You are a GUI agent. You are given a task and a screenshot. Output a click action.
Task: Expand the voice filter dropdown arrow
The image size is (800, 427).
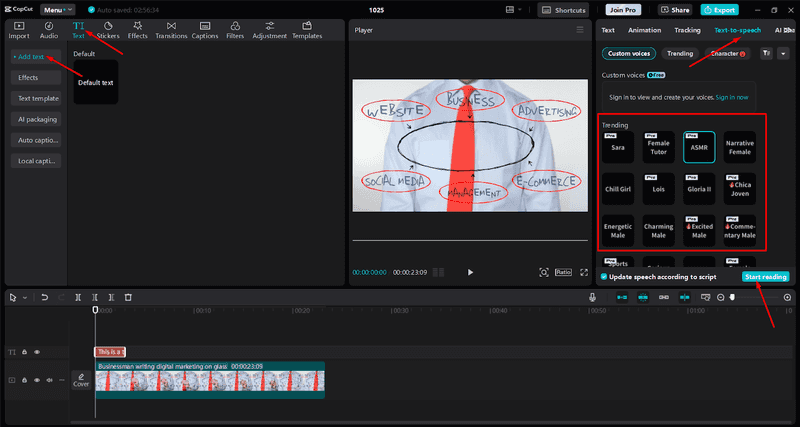pyautogui.click(x=783, y=54)
